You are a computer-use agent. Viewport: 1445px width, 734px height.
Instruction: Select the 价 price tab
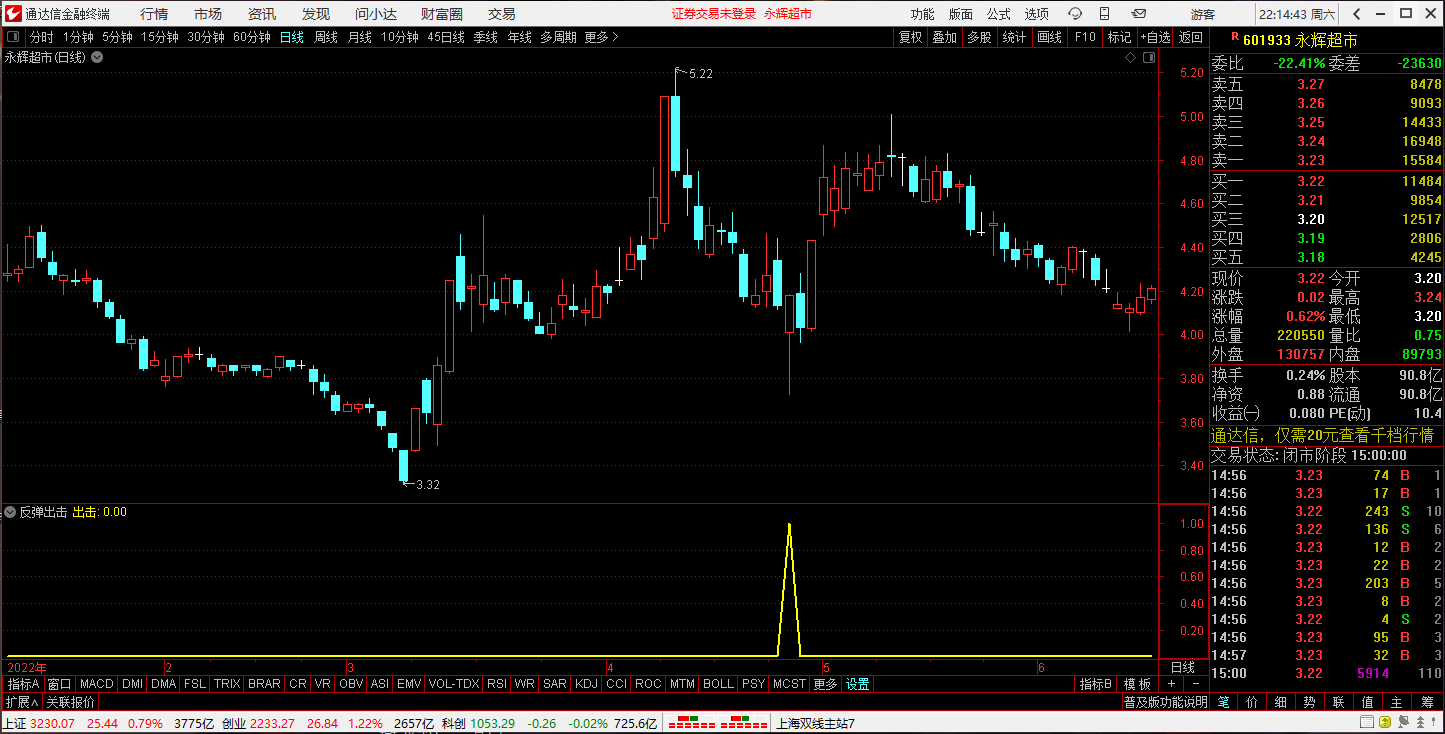pos(1252,702)
